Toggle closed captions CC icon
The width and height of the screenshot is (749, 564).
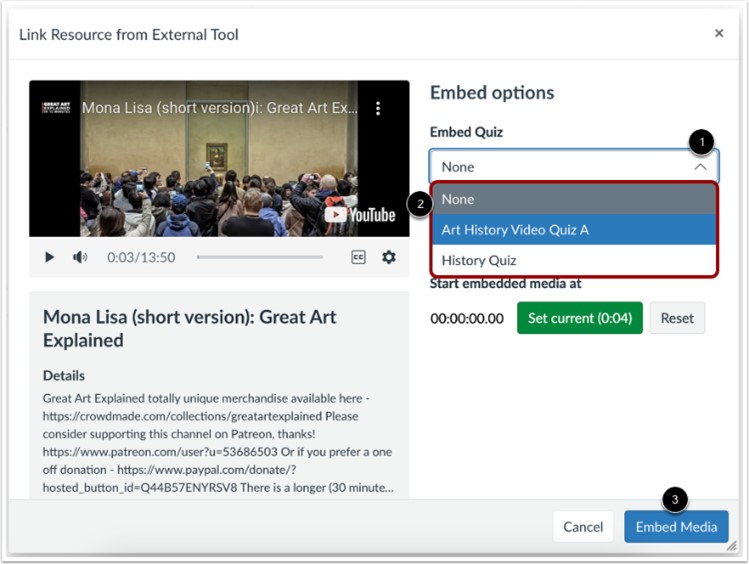click(358, 257)
